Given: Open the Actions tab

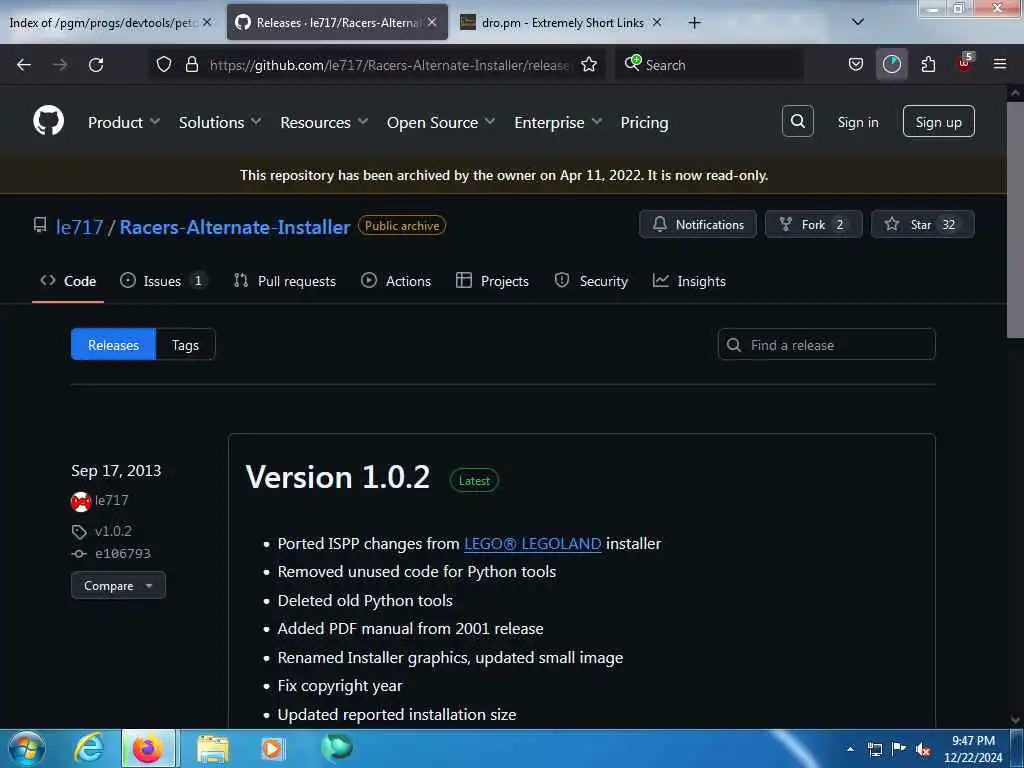Looking at the screenshot, I should coord(396,281).
